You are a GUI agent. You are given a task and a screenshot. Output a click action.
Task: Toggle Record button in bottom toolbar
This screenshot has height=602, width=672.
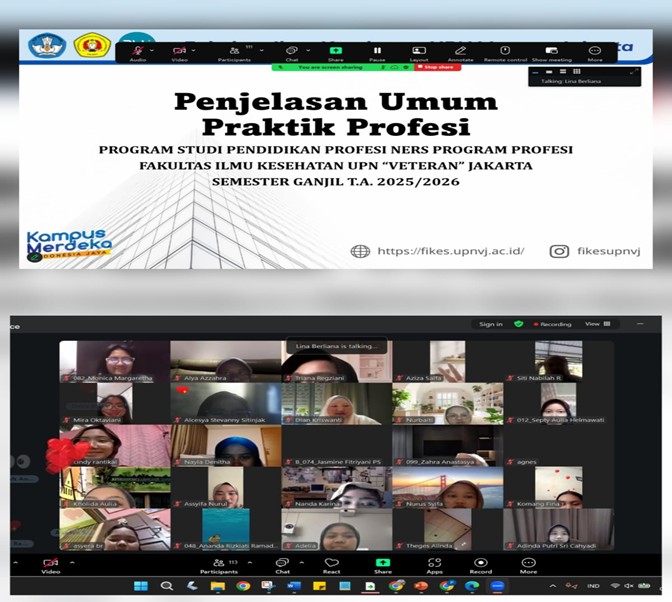tap(481, 564)
